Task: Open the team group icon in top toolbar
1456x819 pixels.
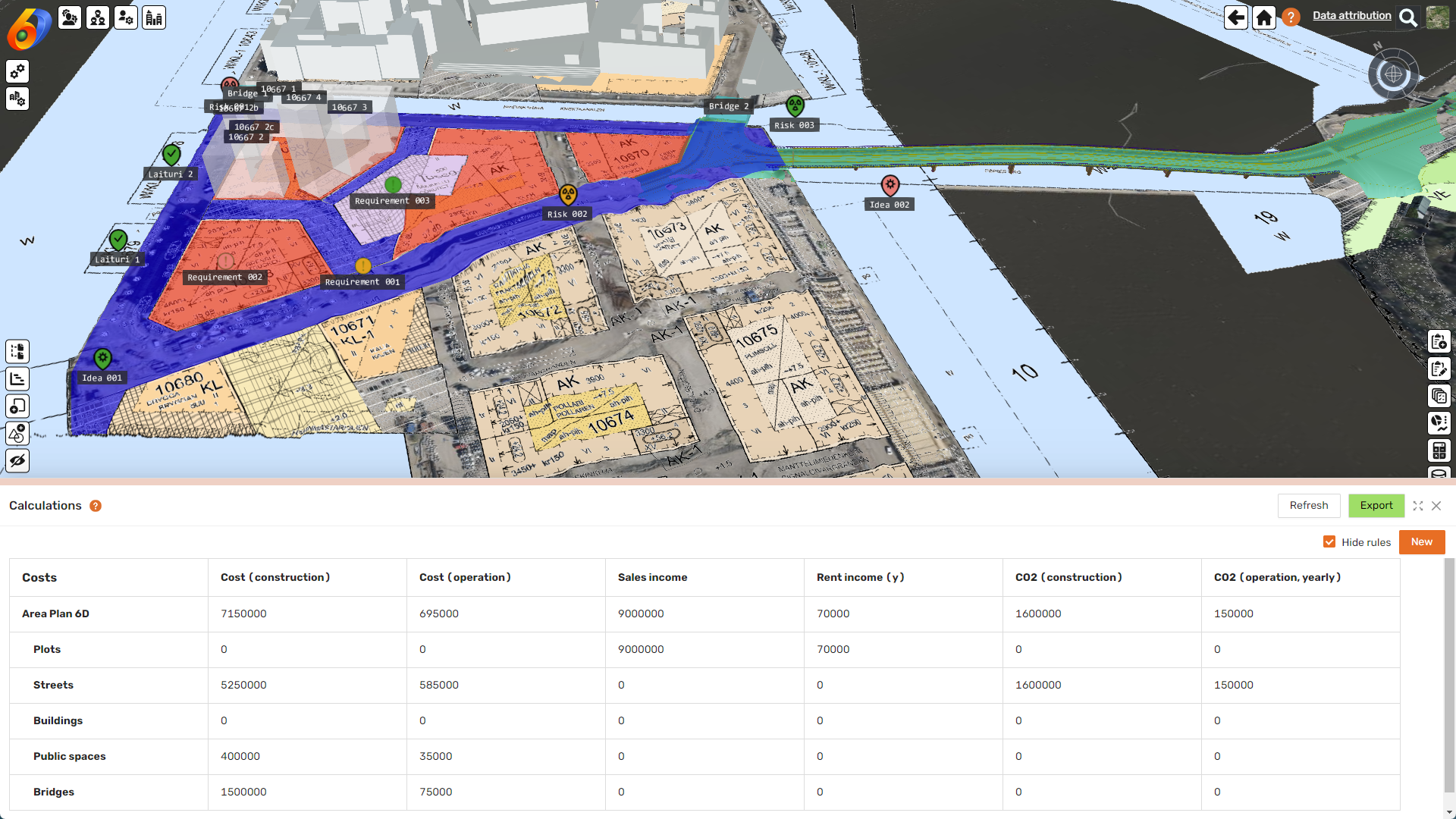Action: point(98,17)
